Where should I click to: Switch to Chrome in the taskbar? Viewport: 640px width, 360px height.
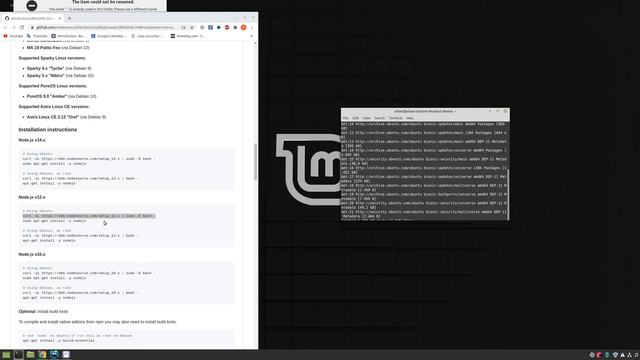pos(42,355)
